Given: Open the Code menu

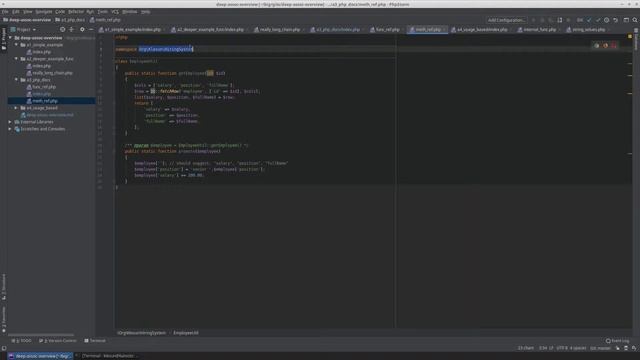Looking at the screenshot, I should (60, 11).
